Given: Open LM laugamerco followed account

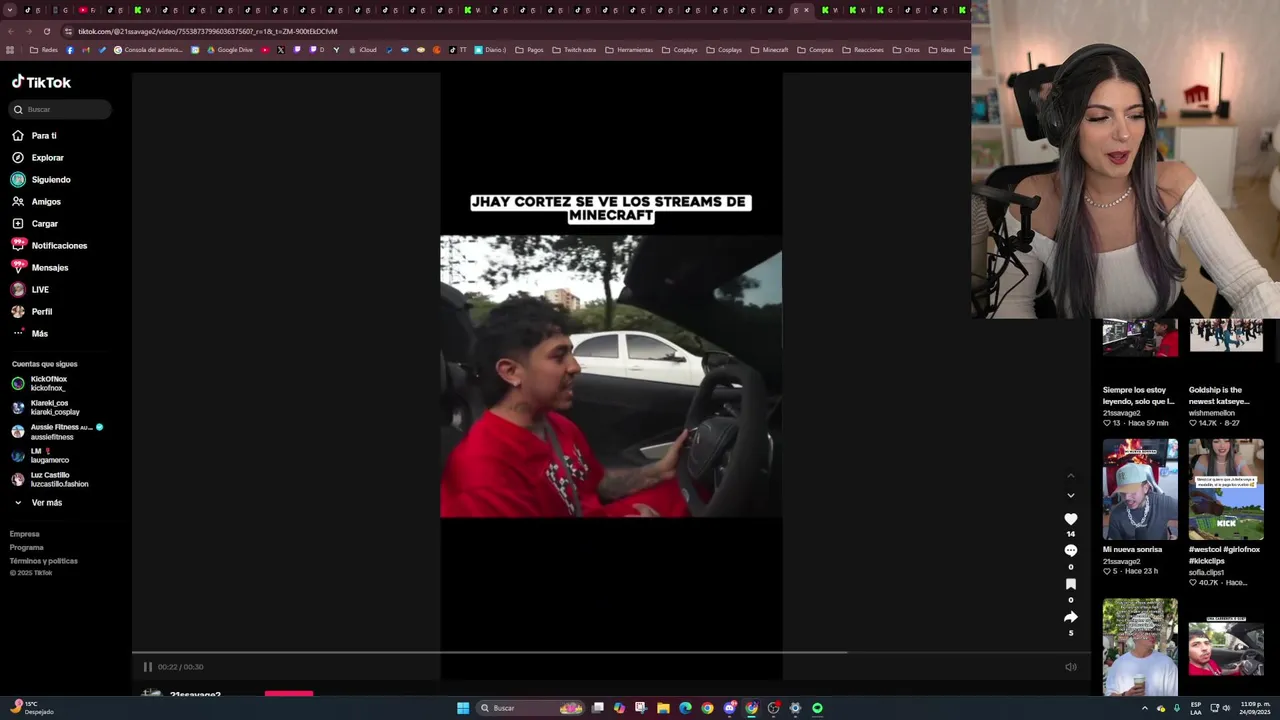Looking at the screenshot, I should click(x=41, y=455).
